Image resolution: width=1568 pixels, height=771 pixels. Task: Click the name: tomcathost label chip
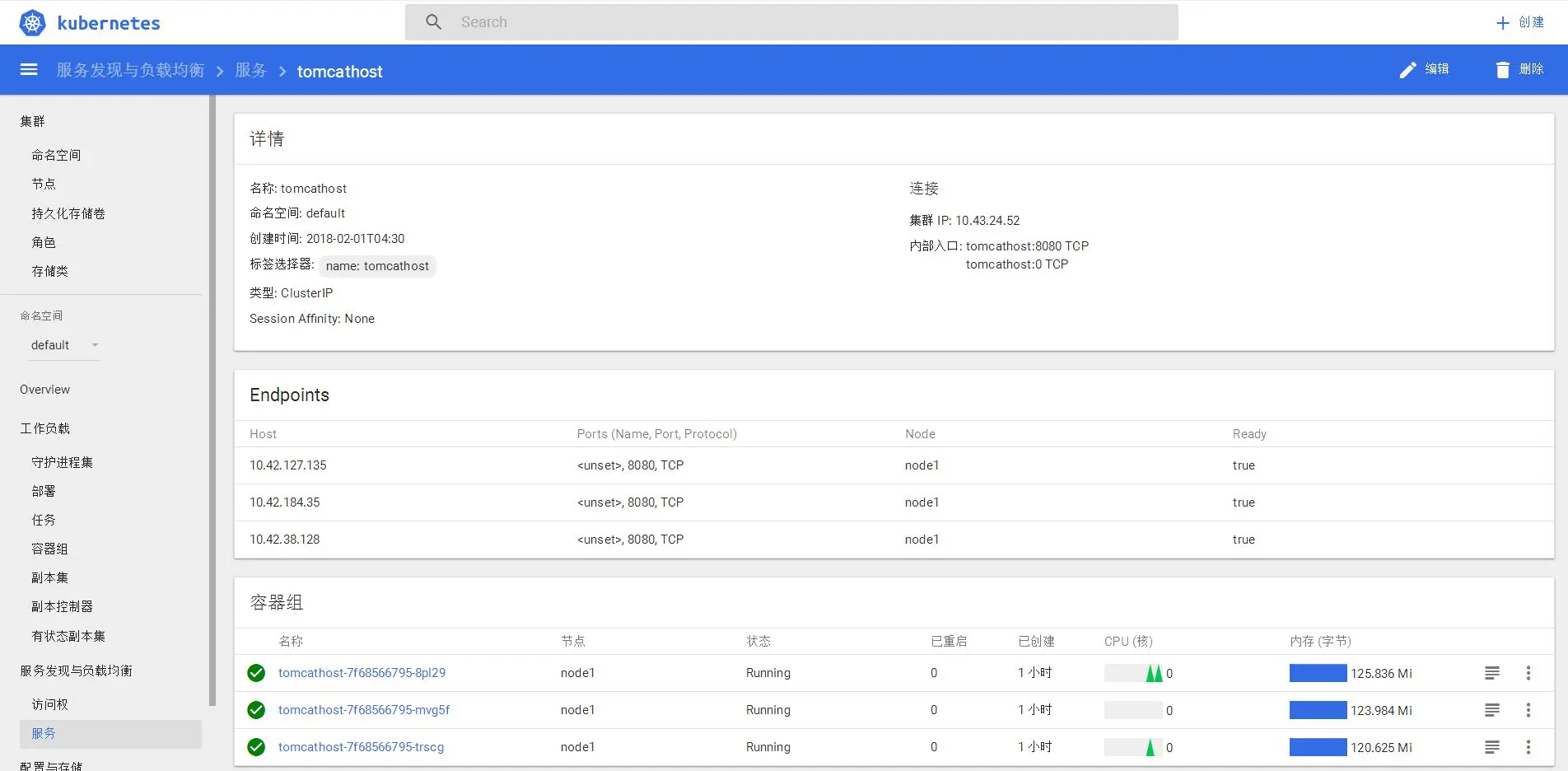click(377, 266)
